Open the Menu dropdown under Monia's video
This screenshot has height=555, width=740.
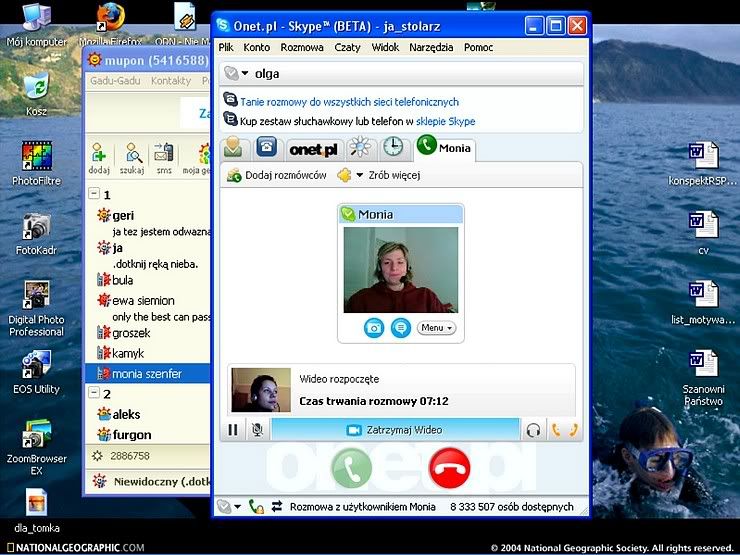point(437,328)
